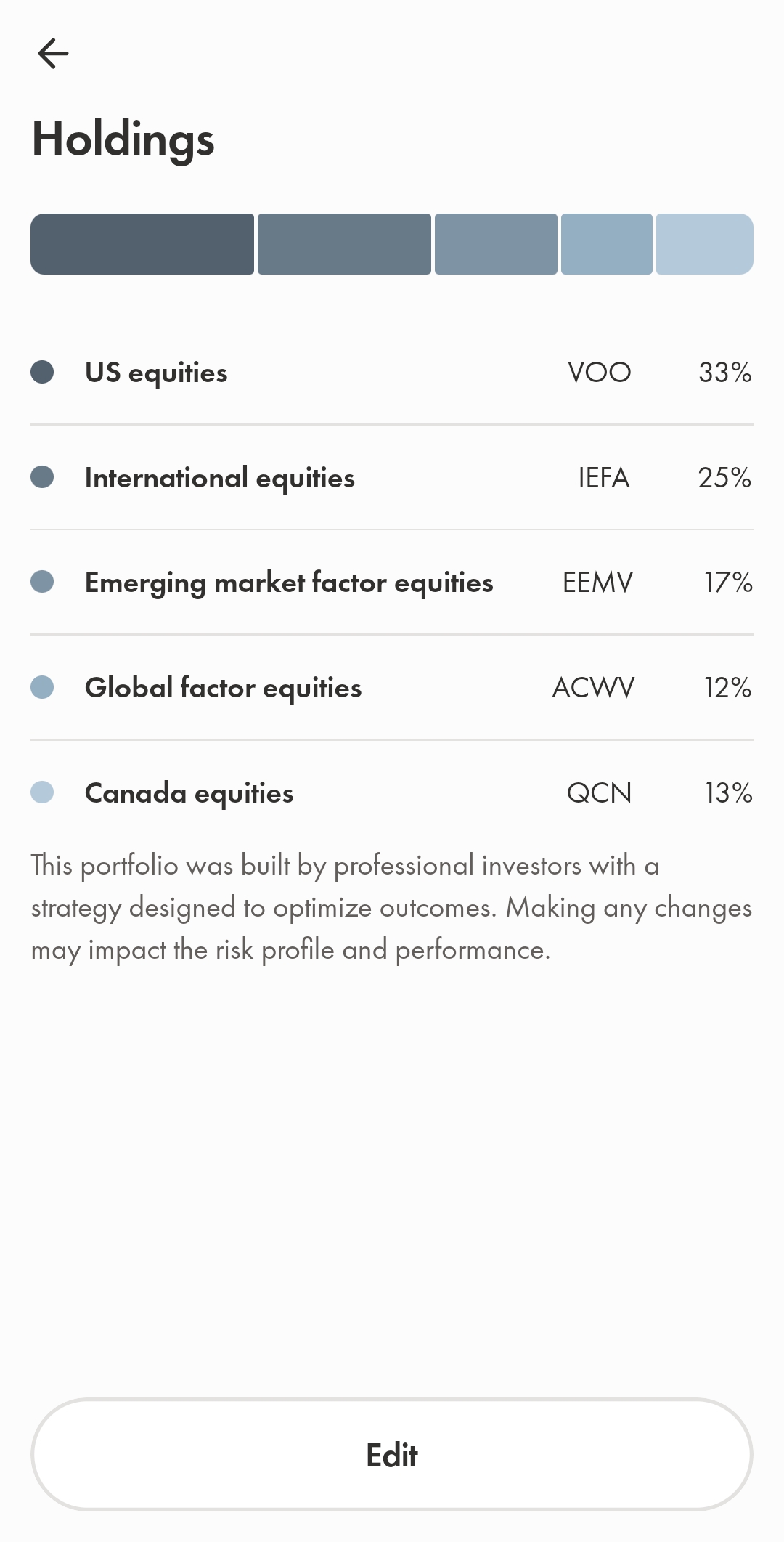The height and width of the screenshot is (1542, 784).
Task: Tap the back arrow icon
Action: (53, 53)
